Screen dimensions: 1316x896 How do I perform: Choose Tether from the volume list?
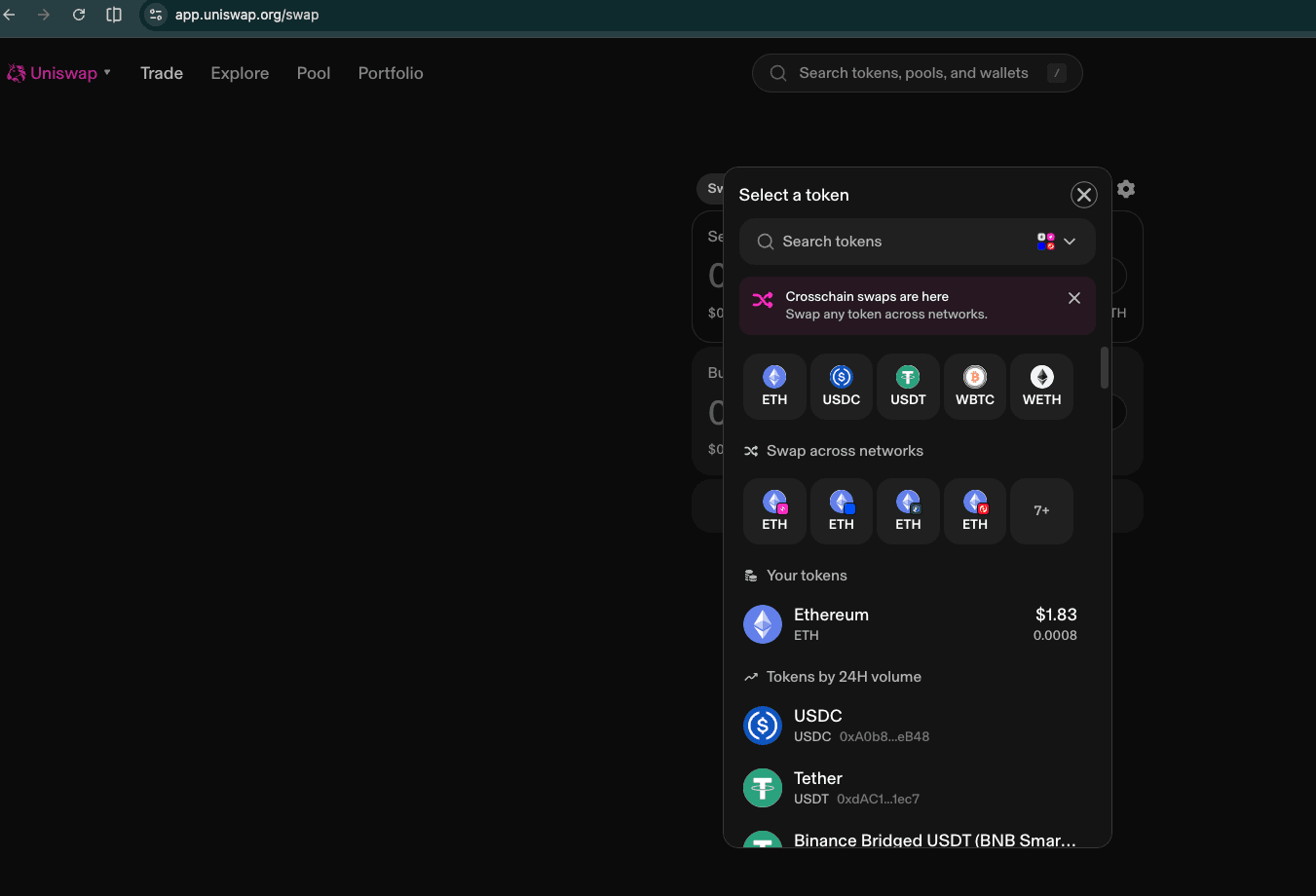coord(911,788)
